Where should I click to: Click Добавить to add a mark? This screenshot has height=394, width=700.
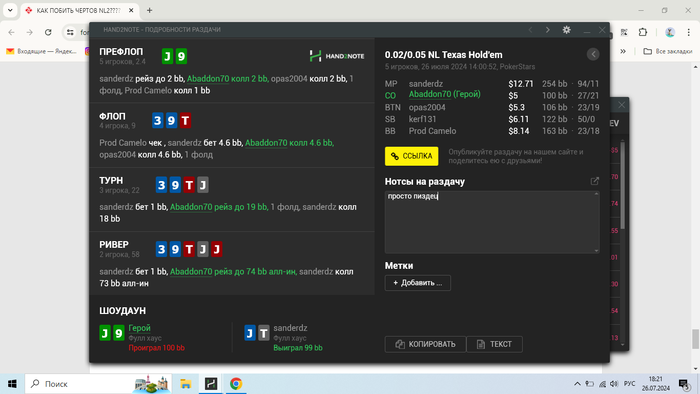[x=417, y=283]
